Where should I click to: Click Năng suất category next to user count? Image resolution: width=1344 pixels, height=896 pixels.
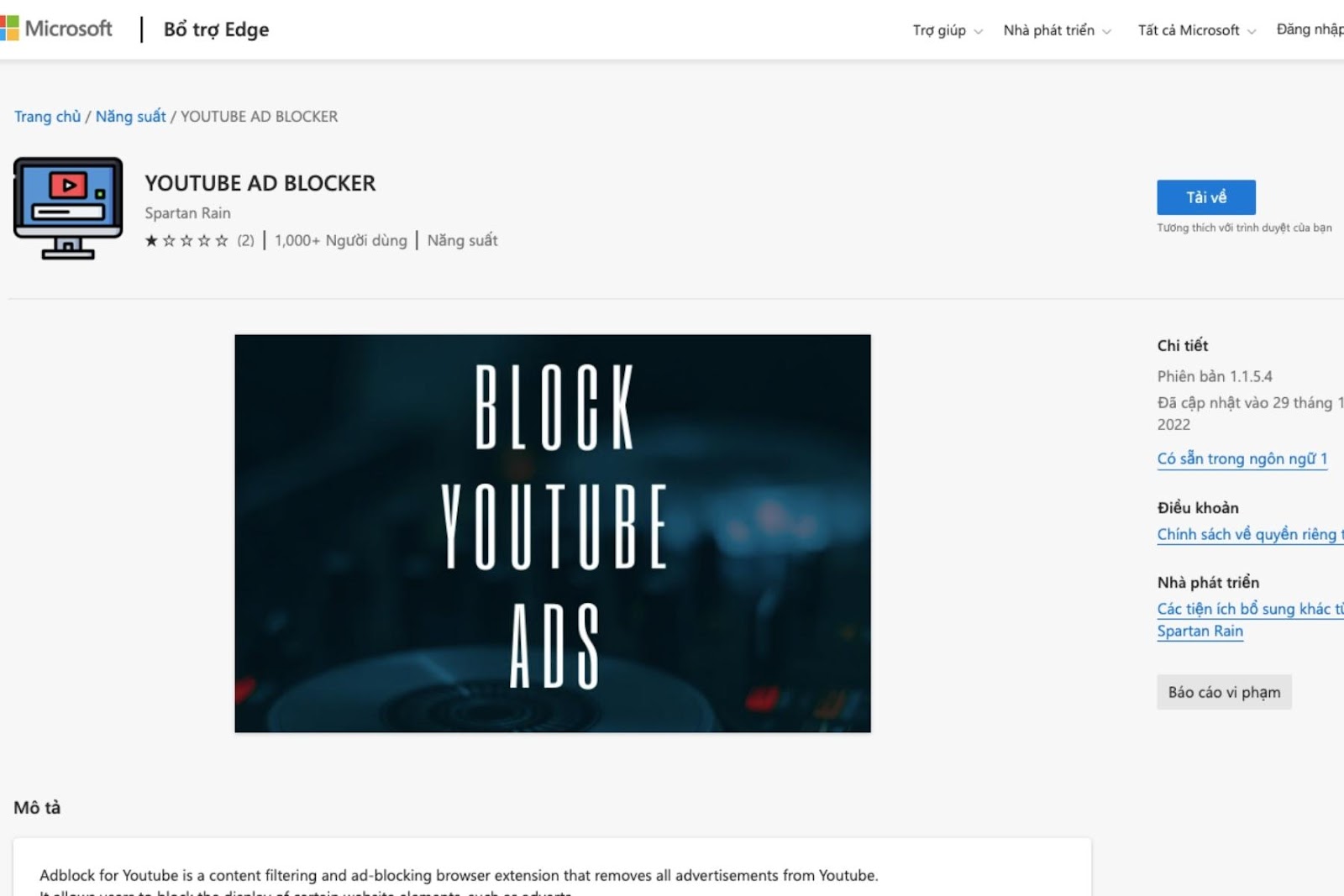462,241
